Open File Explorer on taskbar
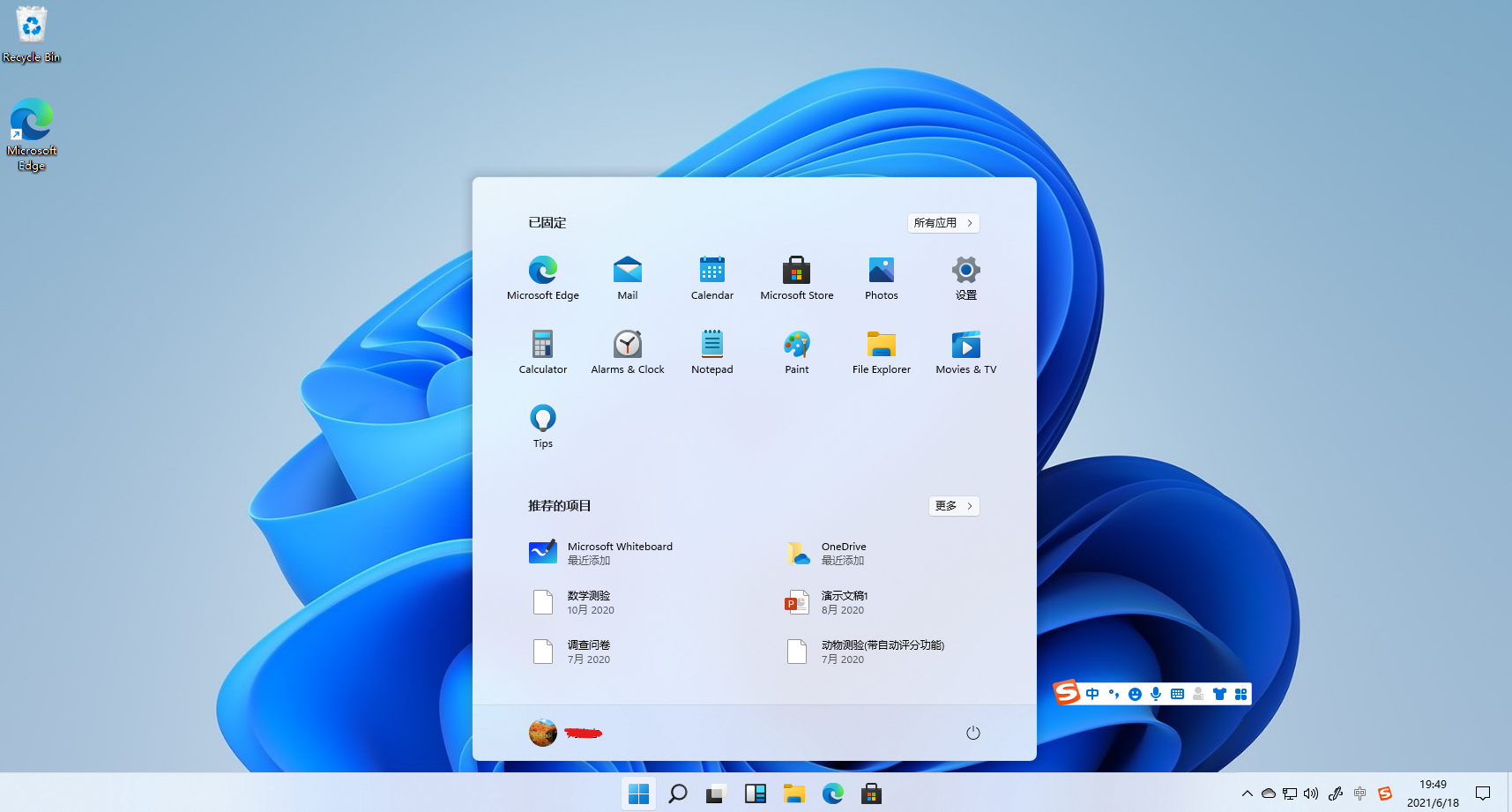Screen dimensions: 1512x812 pyautogui.click(x=794, y=793)
